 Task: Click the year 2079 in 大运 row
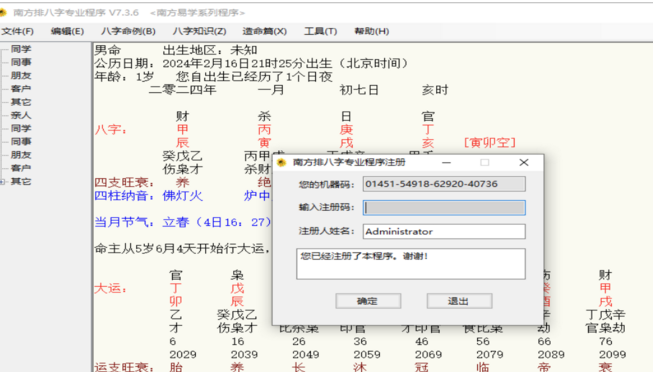(490, 355)
